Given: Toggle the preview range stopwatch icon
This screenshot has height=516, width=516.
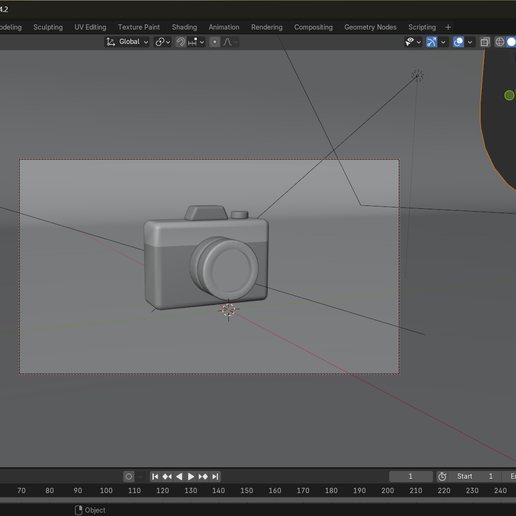Looking at the screenshot, I should coord(442,477).
